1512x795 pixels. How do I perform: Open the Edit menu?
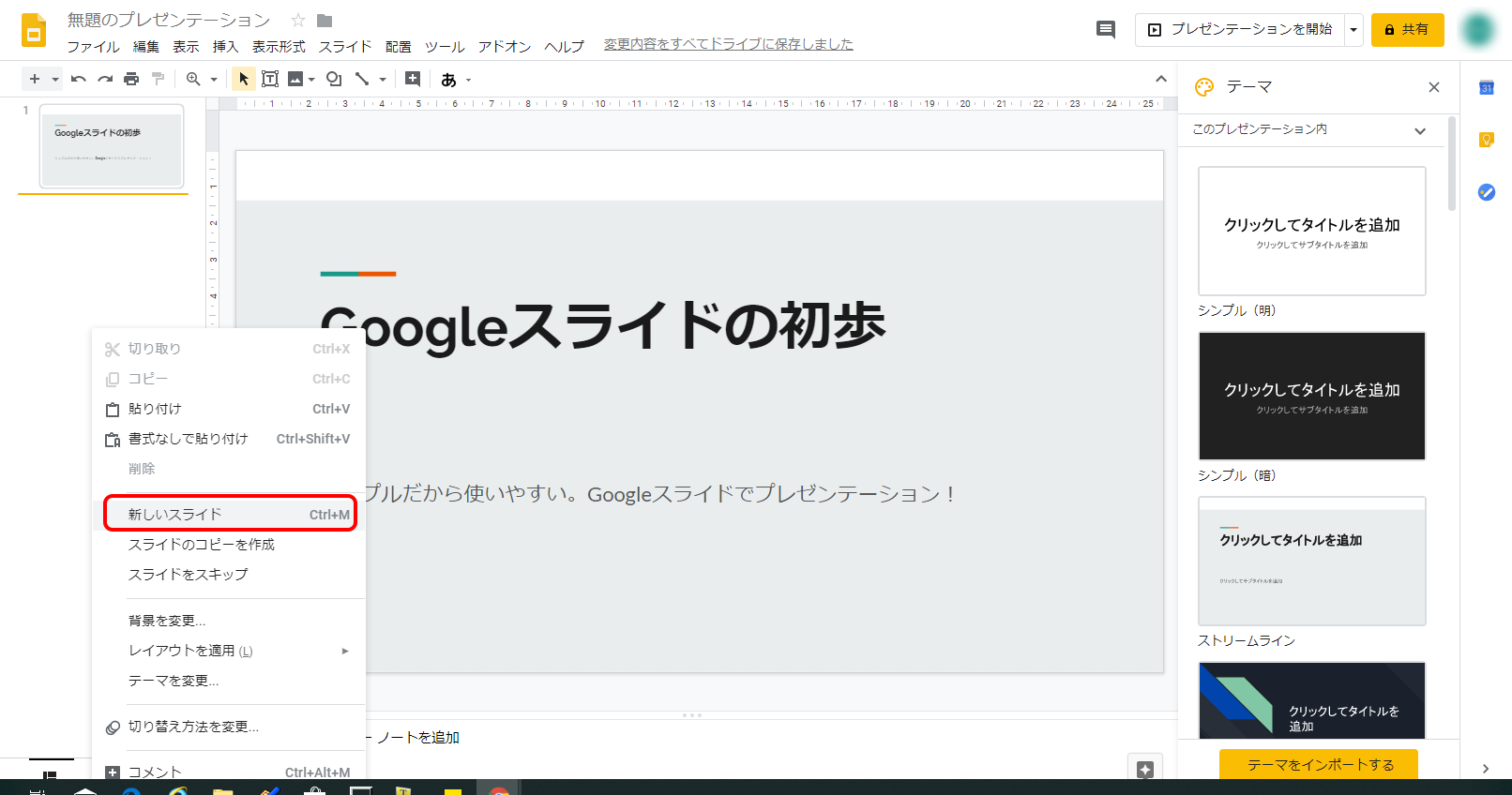click(145, 46)
